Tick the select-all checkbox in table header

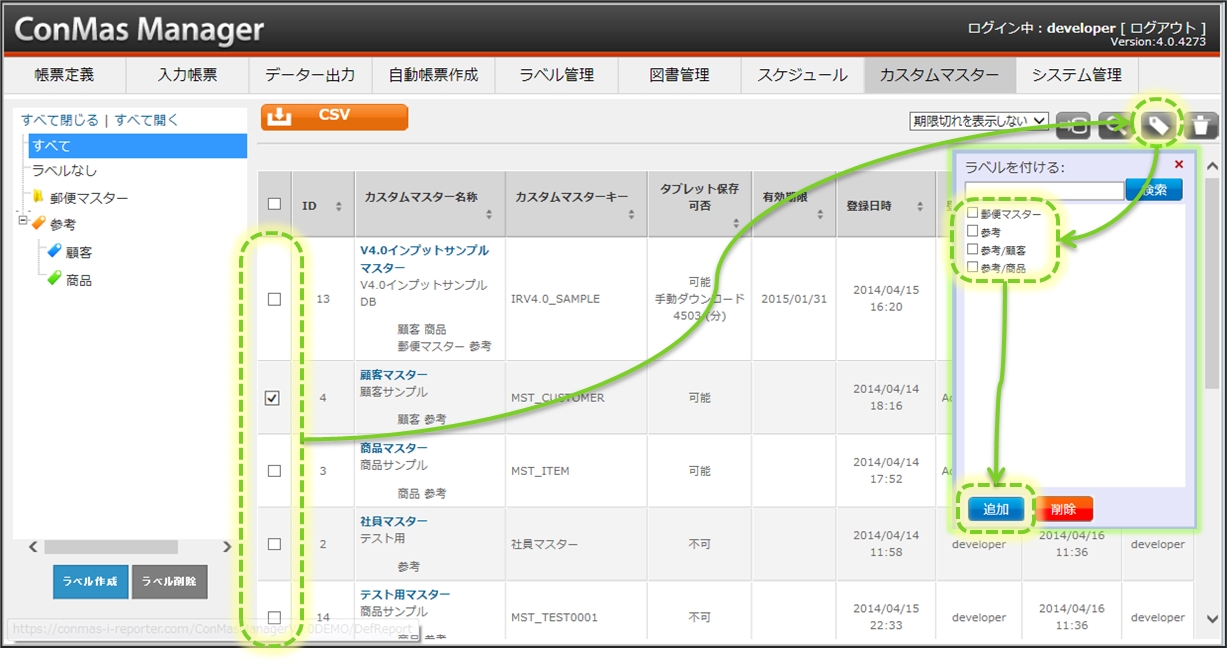tap(274, 205)
